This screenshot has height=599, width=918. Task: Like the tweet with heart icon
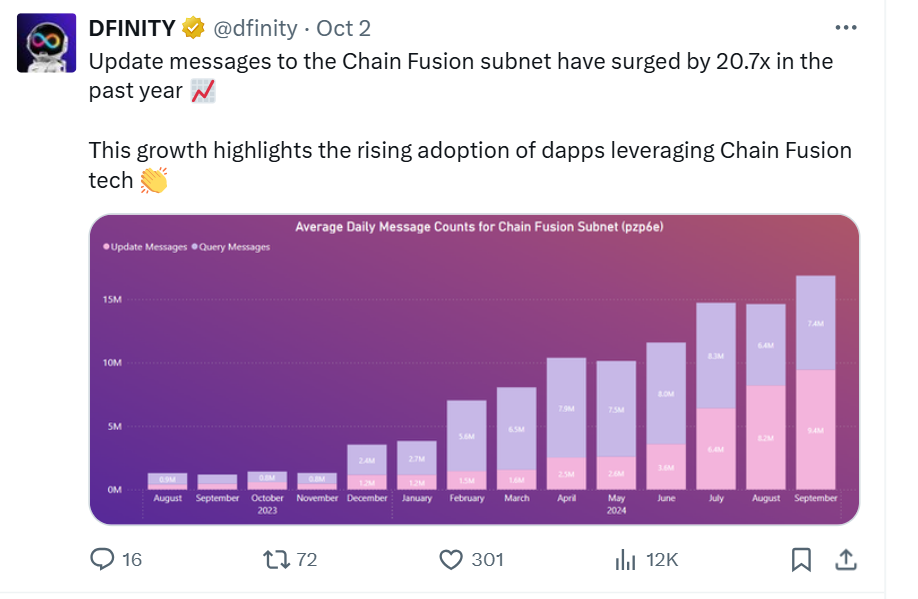point(453,560)
